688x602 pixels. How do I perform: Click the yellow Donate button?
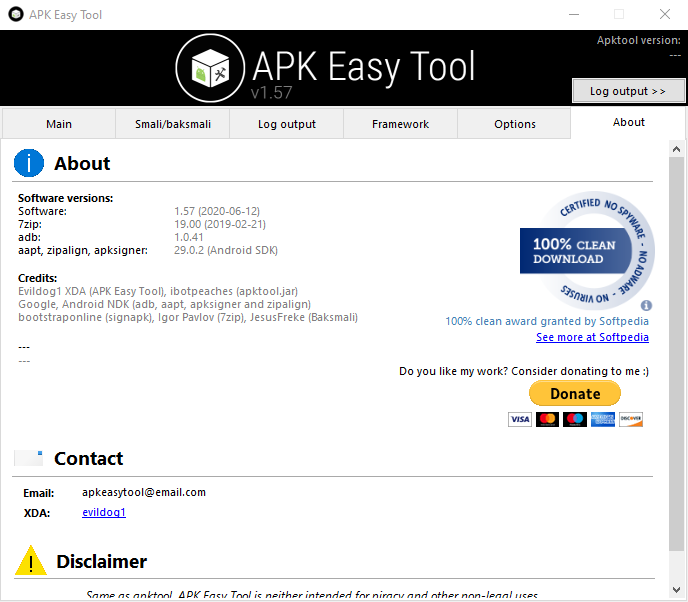click(575, 394)
